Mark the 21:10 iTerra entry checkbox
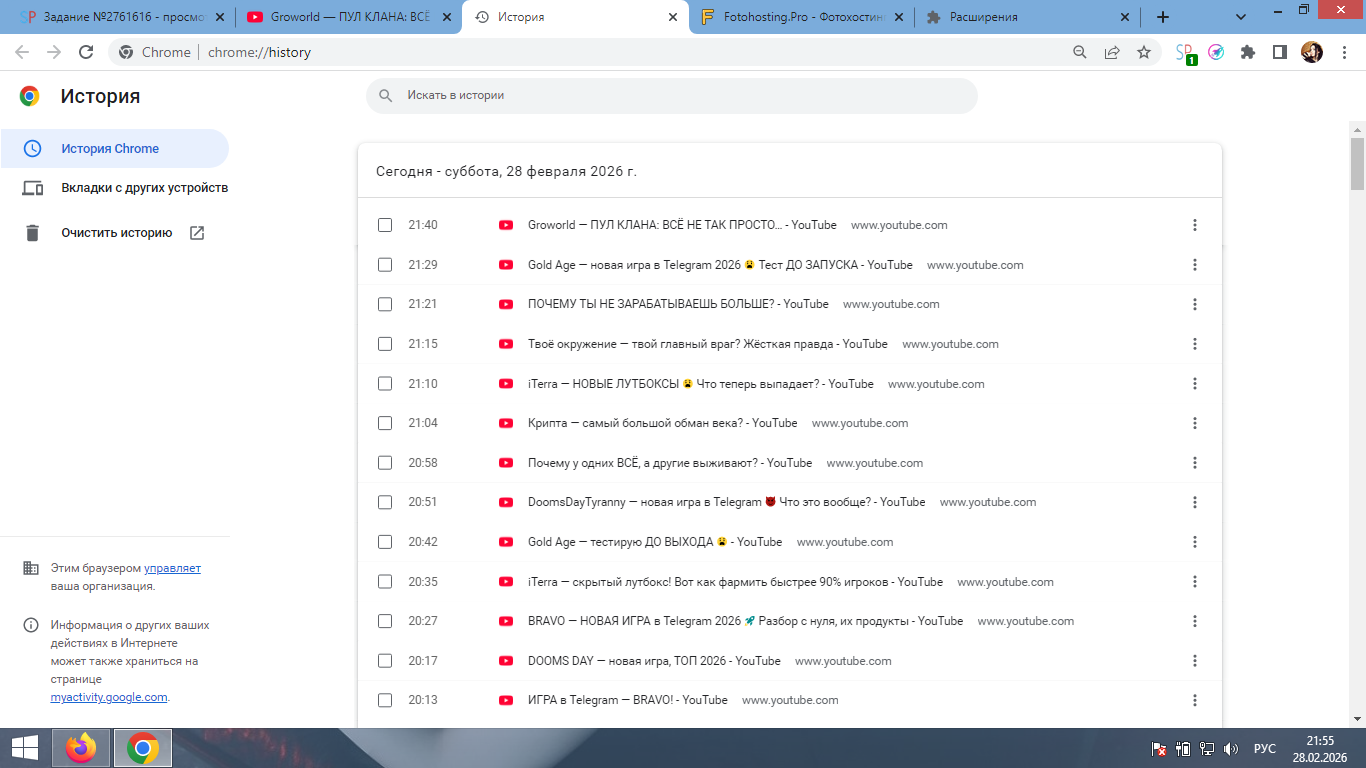This screenshot has height=768, width=1366. (385, 384)
